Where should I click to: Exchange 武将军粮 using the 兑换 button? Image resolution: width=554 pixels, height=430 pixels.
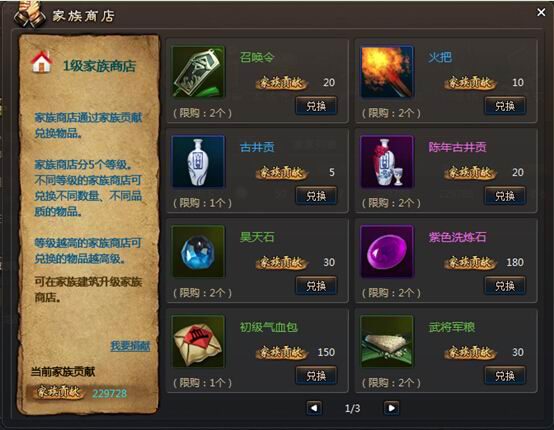point(505,375)
